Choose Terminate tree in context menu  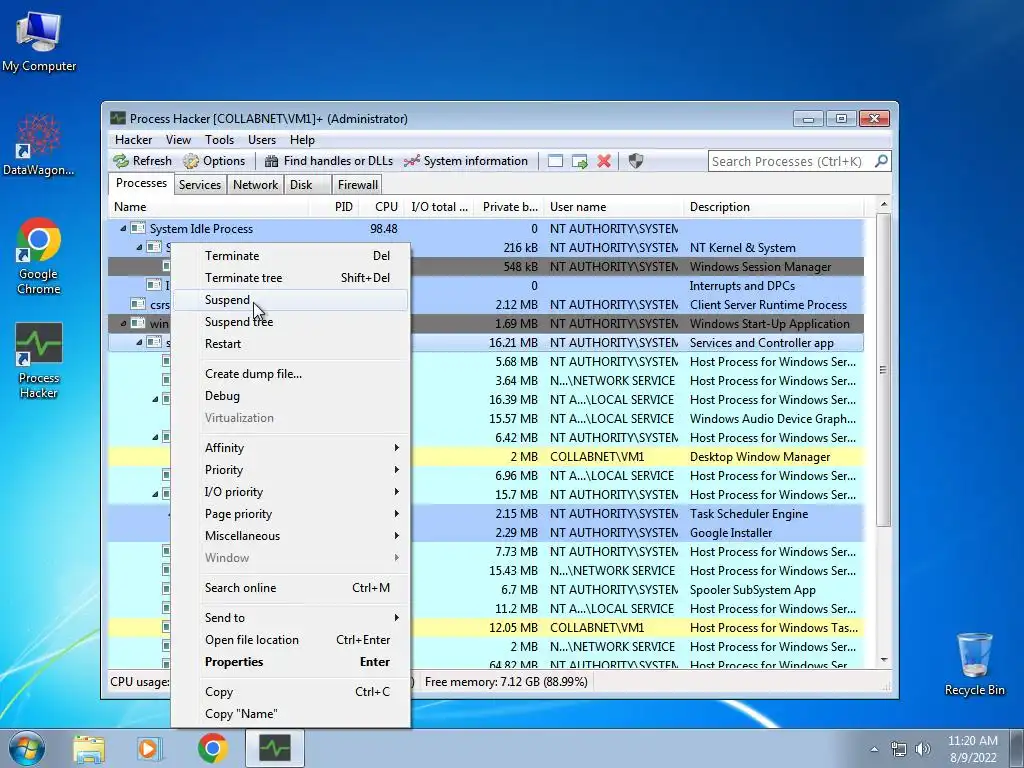pos(291,278)
